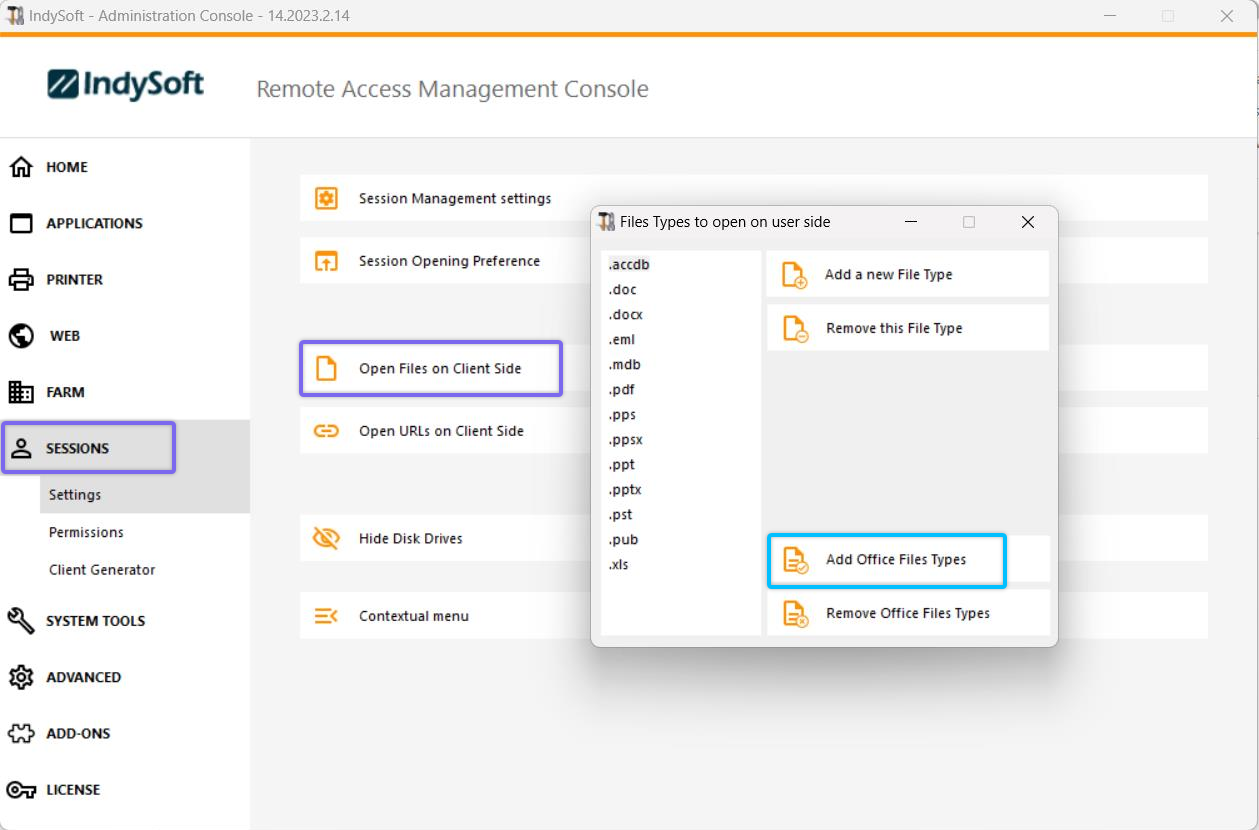Close the Files Types dialog window
The height and width of the screenshot is (830, 1259).
click(1027, 222)
